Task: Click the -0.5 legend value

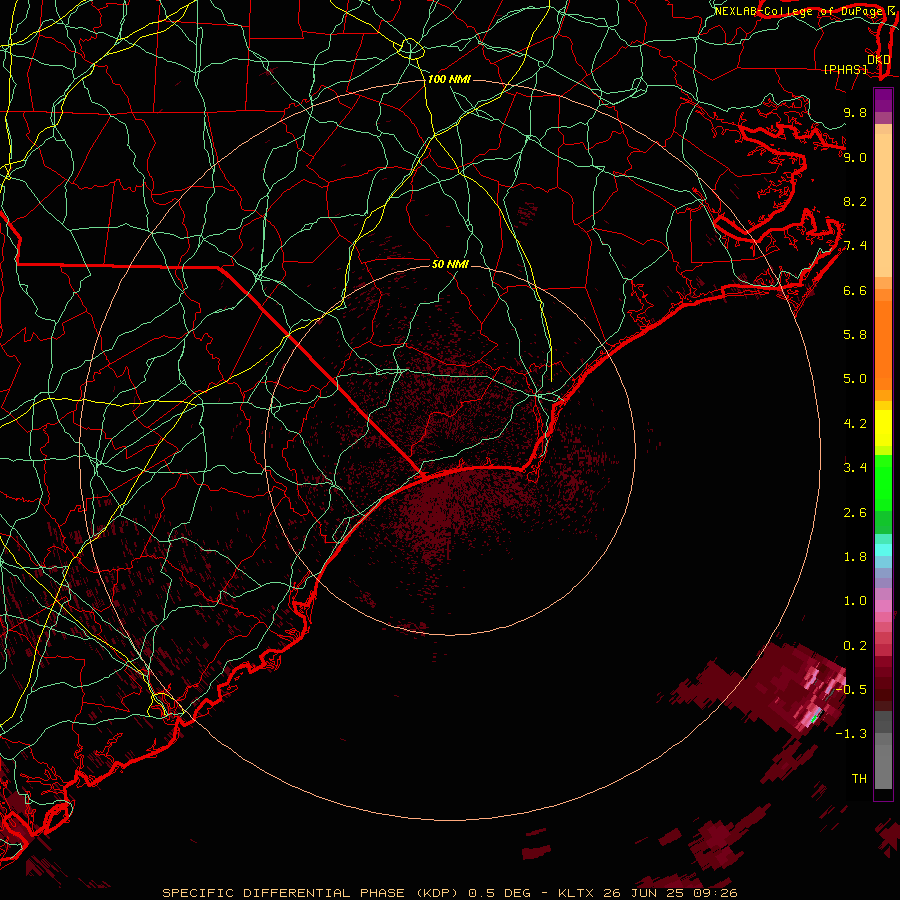Action: click(x=852, y=690)
